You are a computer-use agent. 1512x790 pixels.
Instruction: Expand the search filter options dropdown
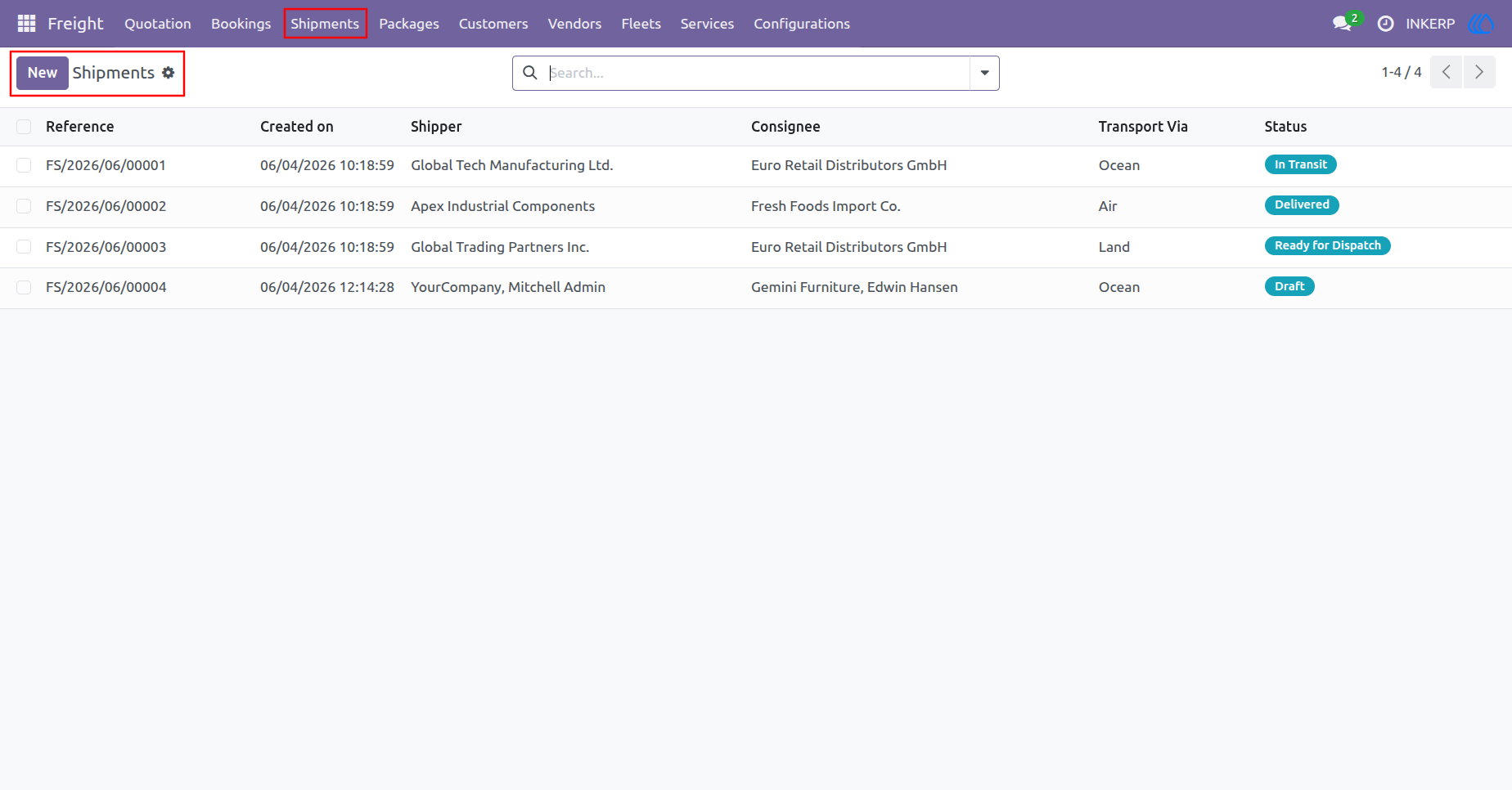tap(984, 73)
